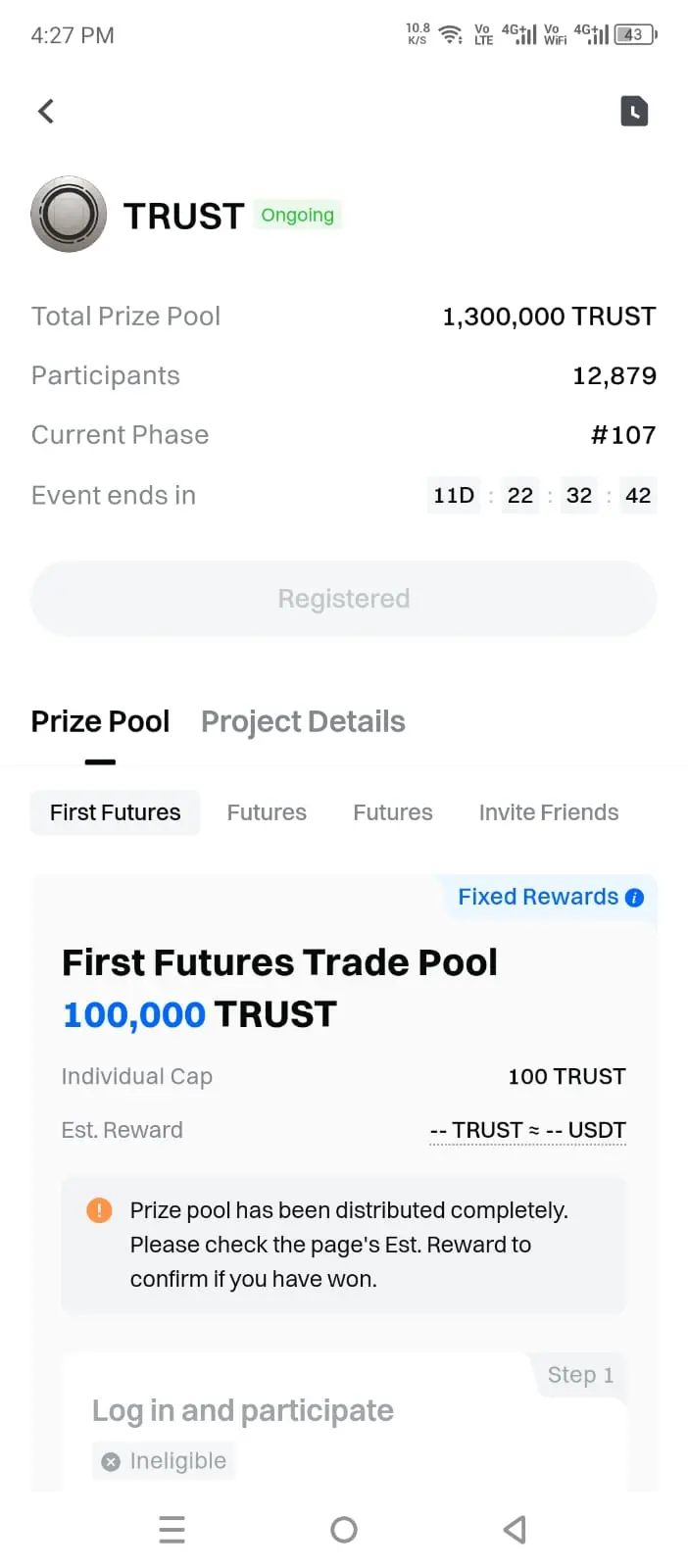
Task: Tap the Android home circle button
Action: tap(344, 1529)
